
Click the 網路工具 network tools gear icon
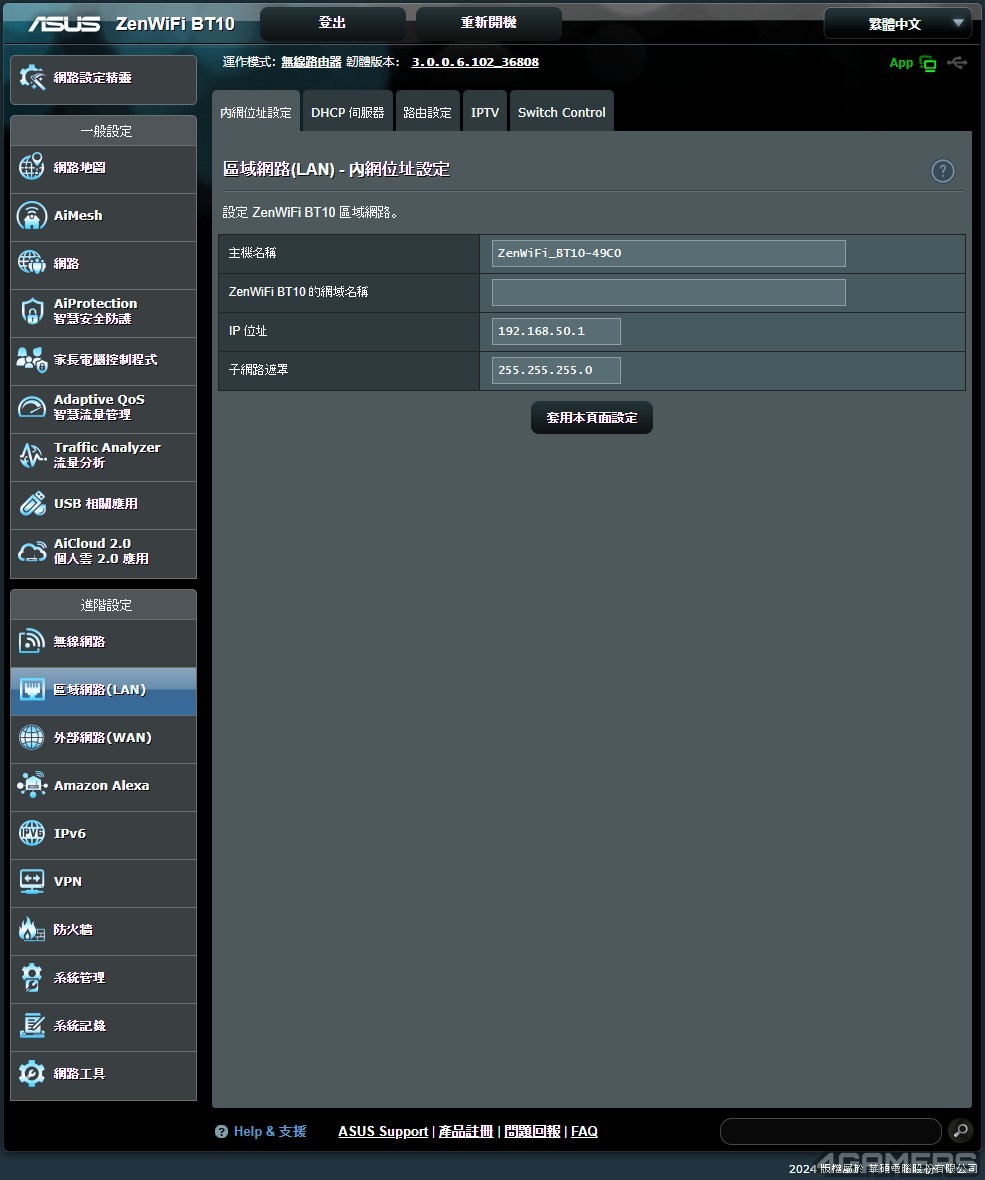[32, 1073]
